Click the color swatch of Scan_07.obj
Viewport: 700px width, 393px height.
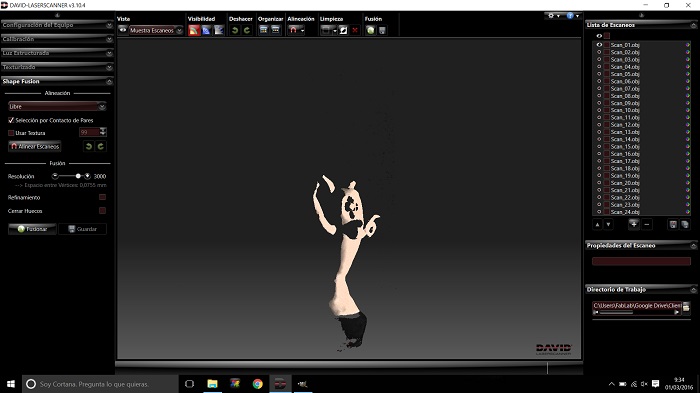(607, 88)
